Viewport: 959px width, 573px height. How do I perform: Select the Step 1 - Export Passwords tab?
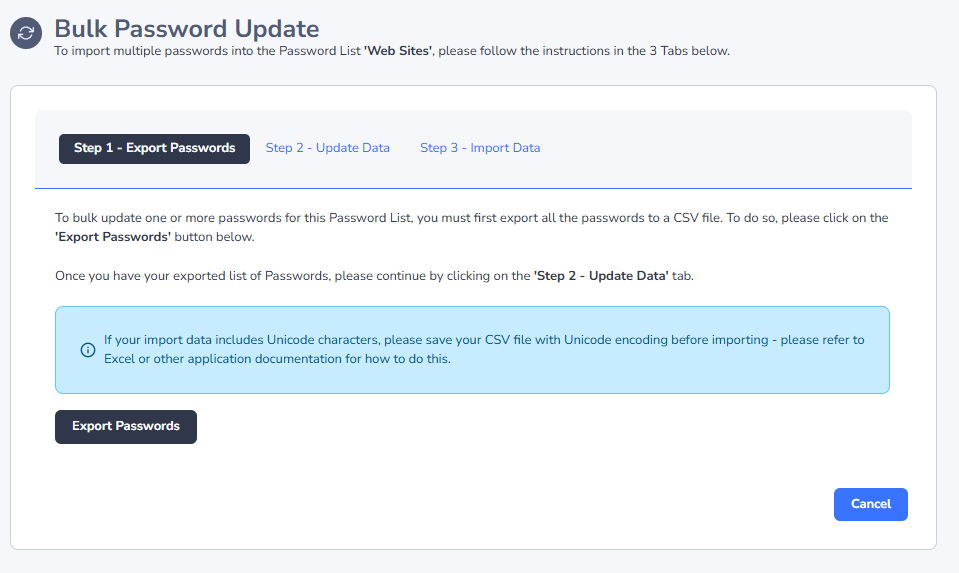pos(154,148)
